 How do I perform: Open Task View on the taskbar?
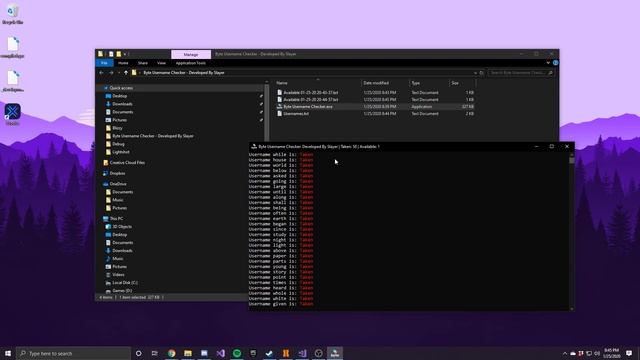click(x=155, y=353)
